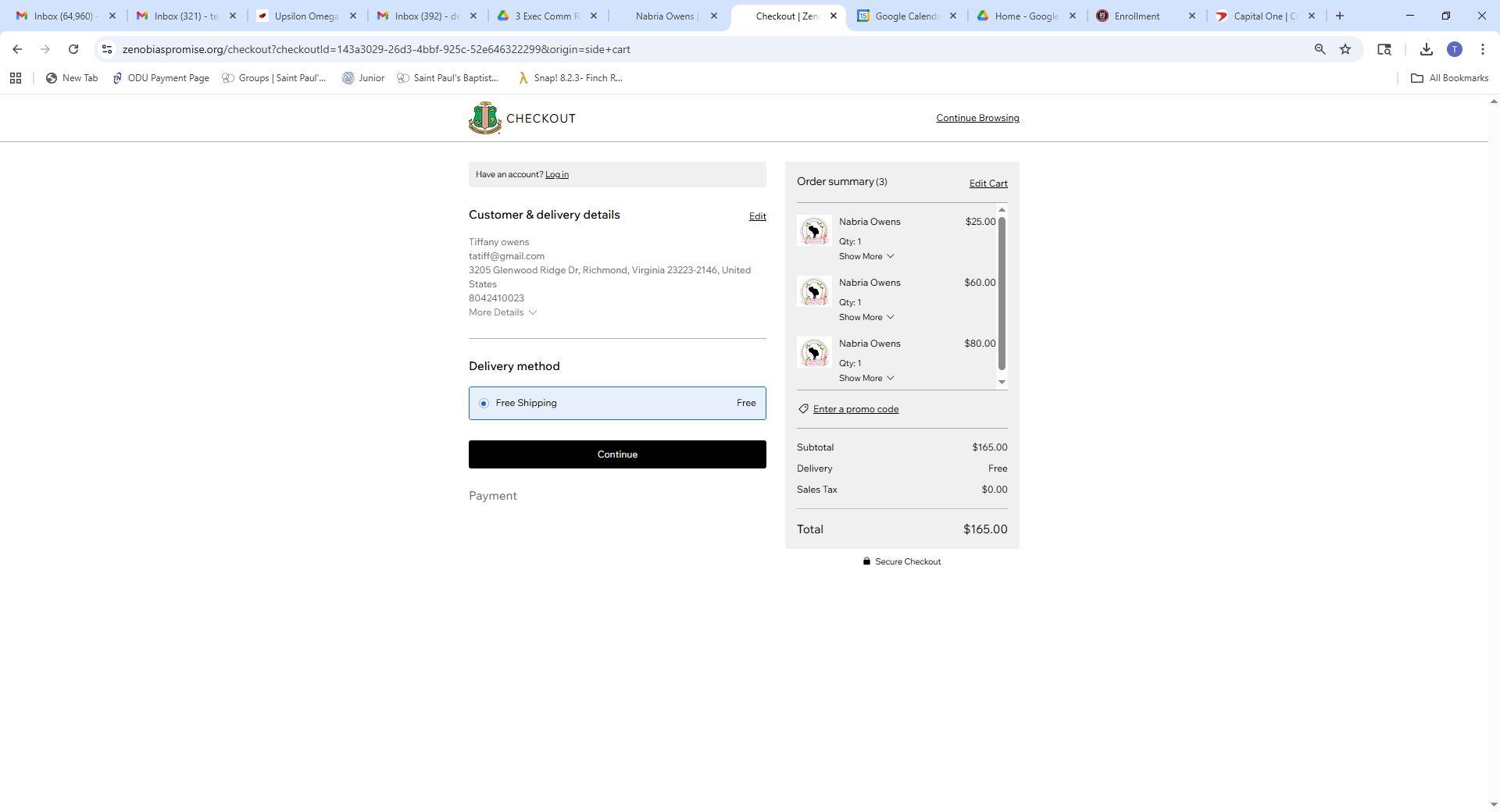Go back with the browser back arrow
Screen dimensions: 1500x812
coord(17,49)
